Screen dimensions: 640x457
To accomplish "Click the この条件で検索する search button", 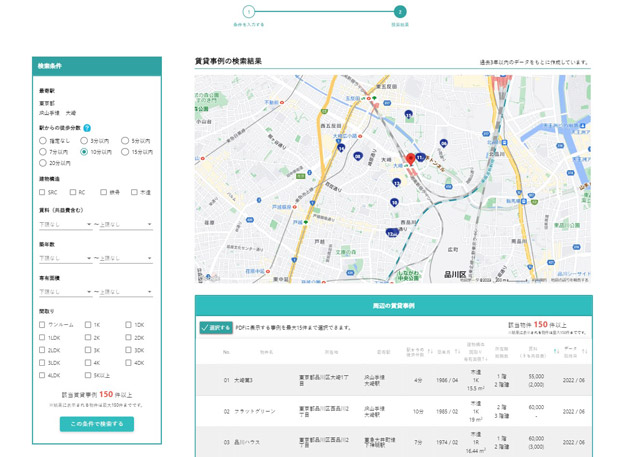I will point(97,424).
